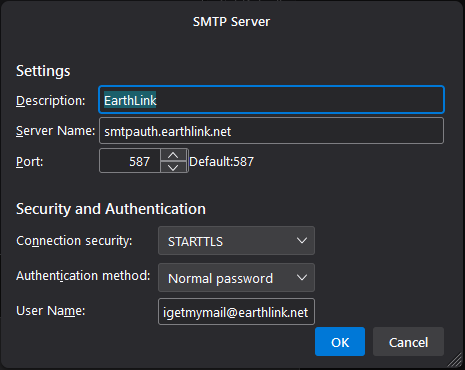Confirm settings with the OK button
Screen dimensions: 465x370
(x=340, y=342)
